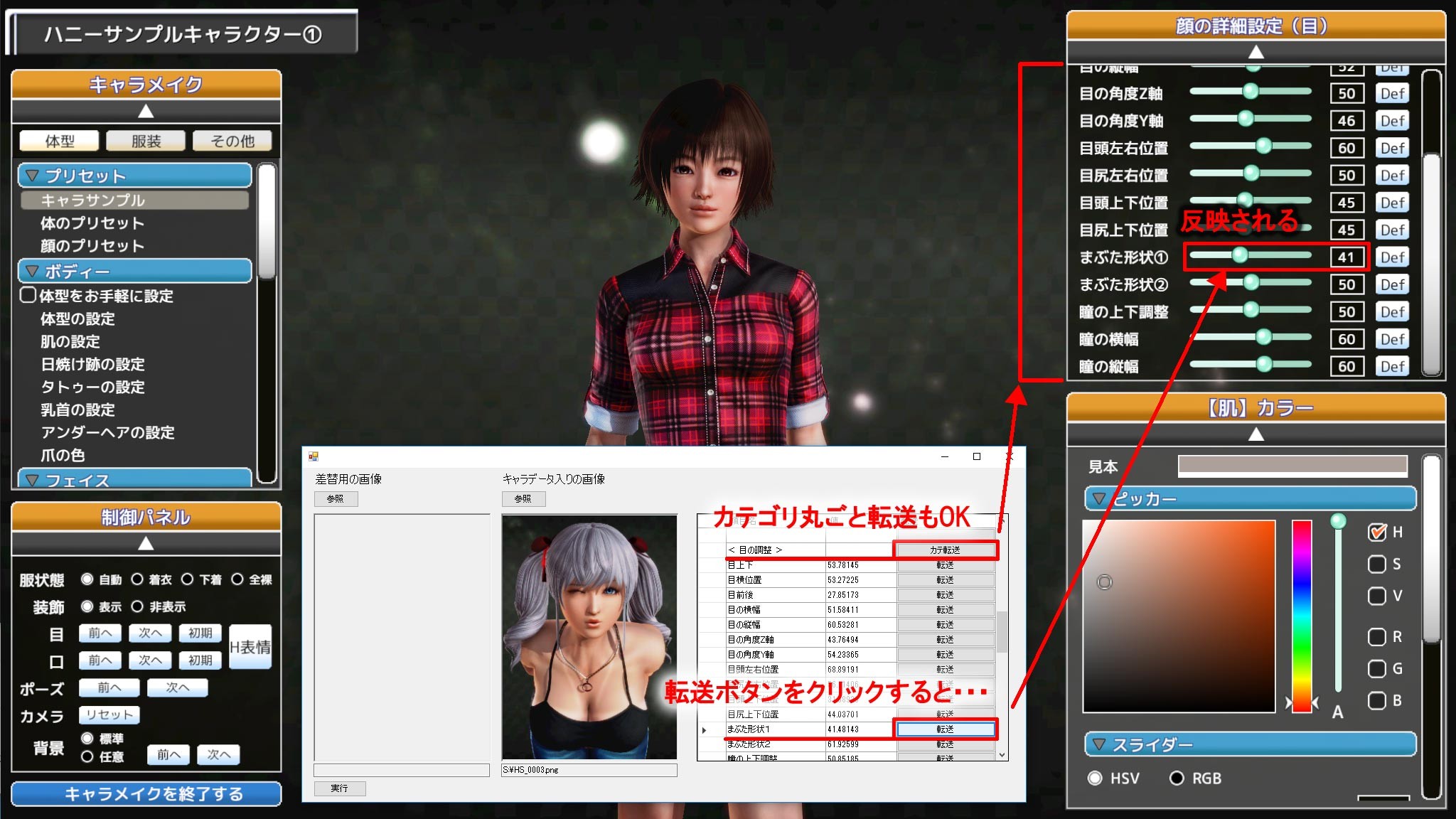The height and width of the screenshot is (819, 1456).
Task: Click the row selector arrow beside まぶた形状1
Action: click(705, 729)
